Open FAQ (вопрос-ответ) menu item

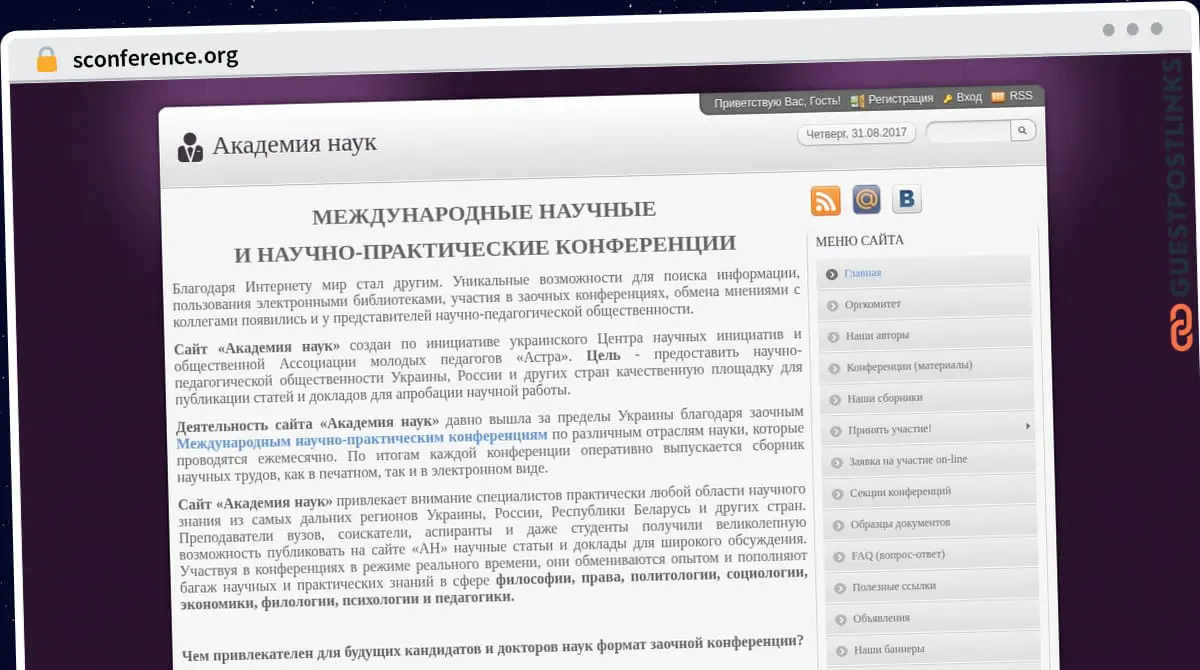897,554
